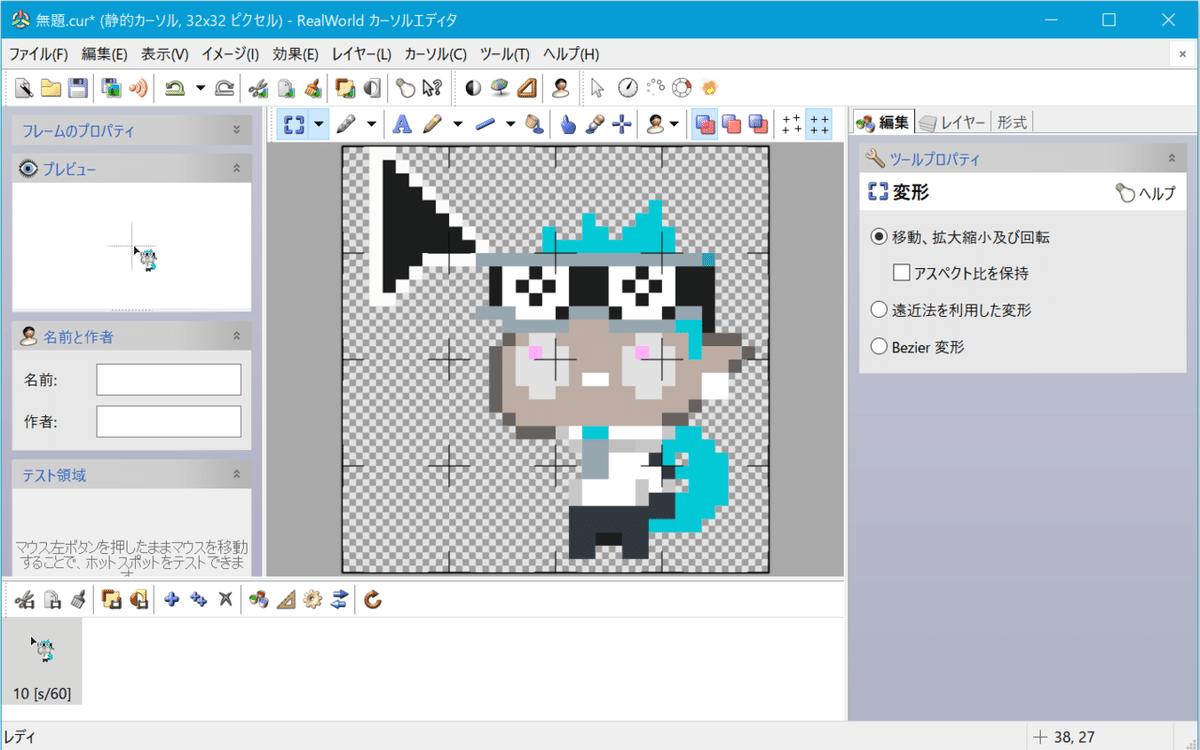Collapse the ツールプロパティ panel

(1171, 158)
